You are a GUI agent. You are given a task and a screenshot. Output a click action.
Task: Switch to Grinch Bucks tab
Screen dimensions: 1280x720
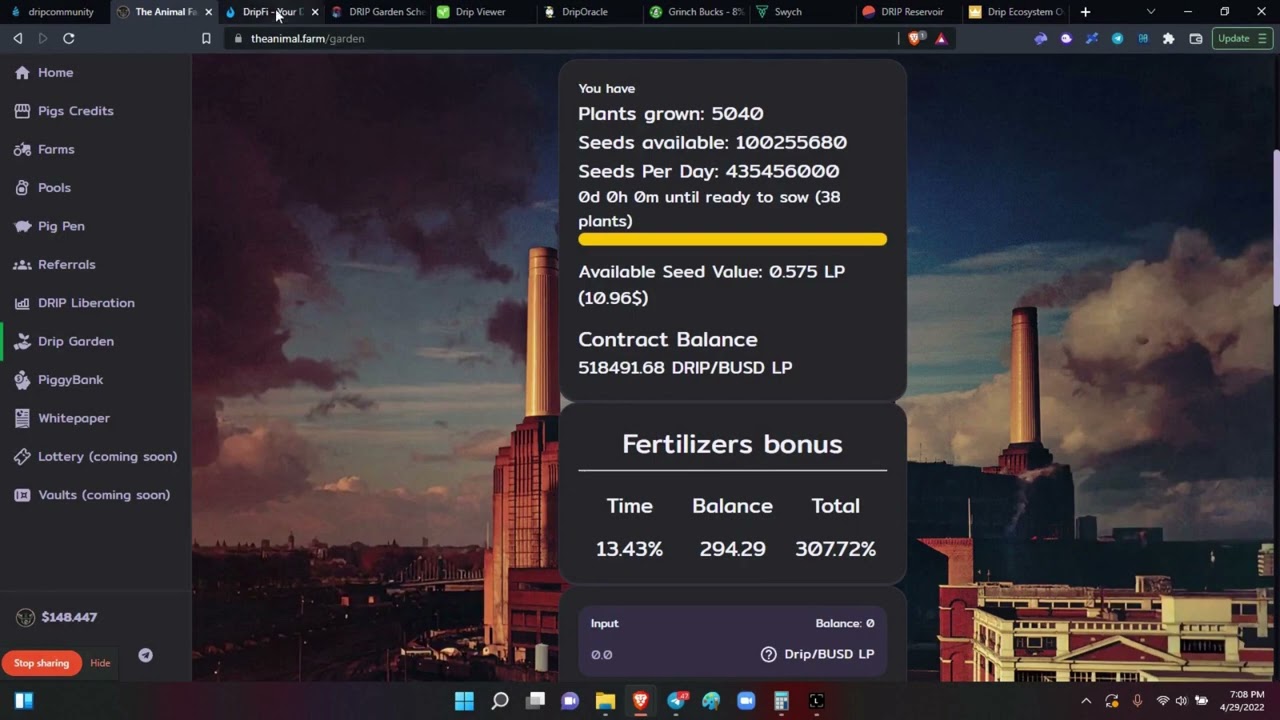(x=696, y=12)
